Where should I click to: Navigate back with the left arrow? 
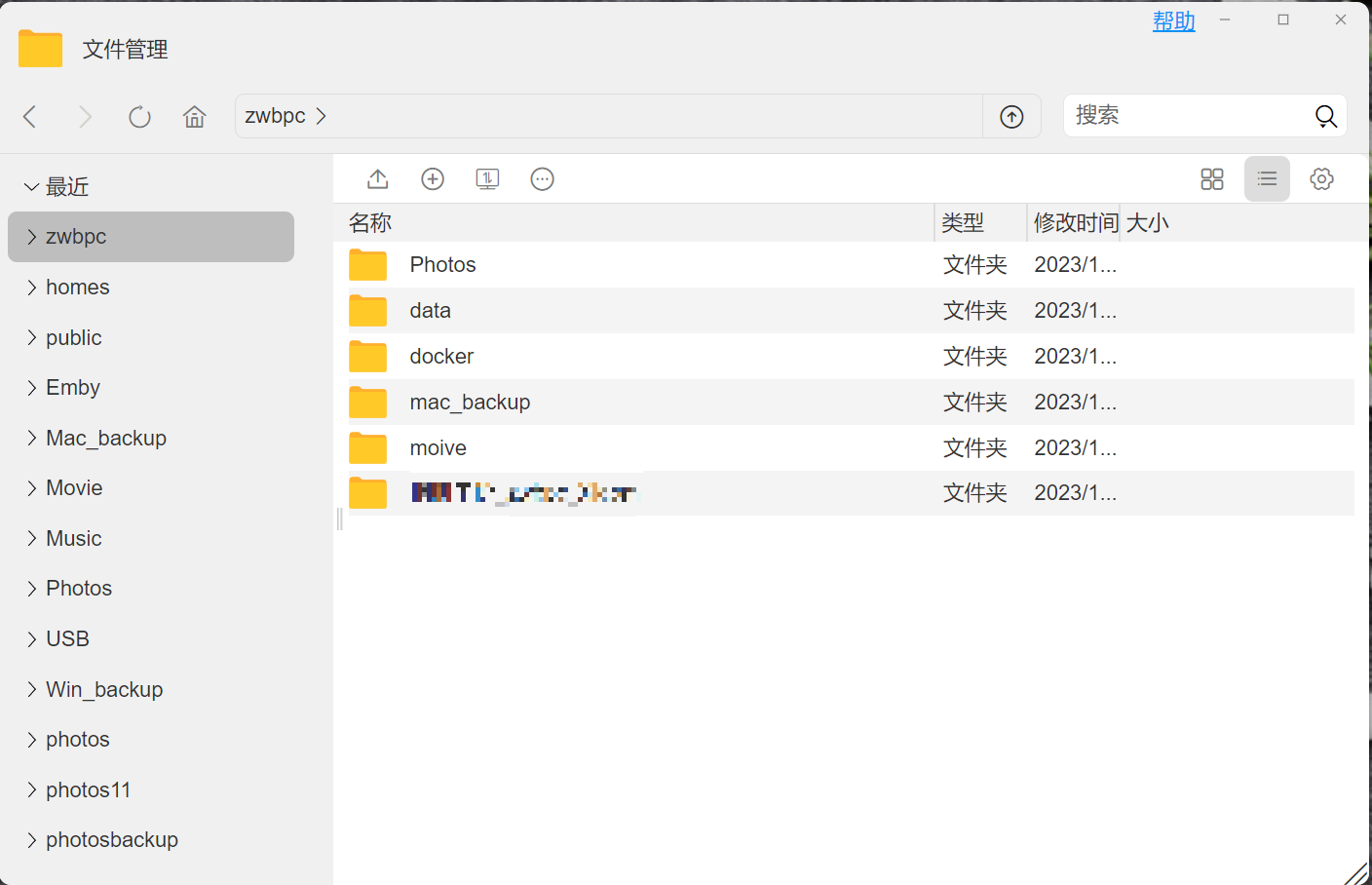(x=30, y=117)
